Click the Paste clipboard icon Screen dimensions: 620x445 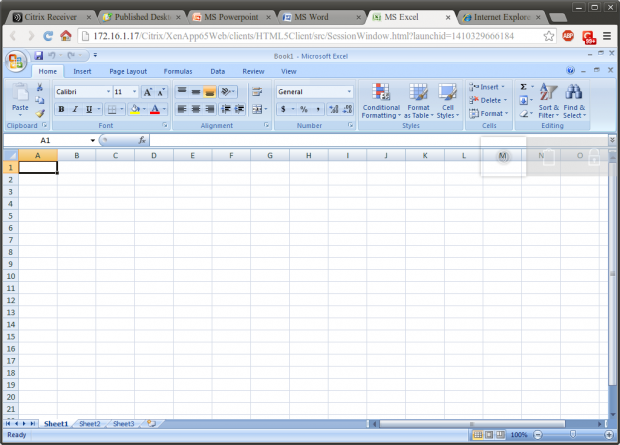pos(20,93)
